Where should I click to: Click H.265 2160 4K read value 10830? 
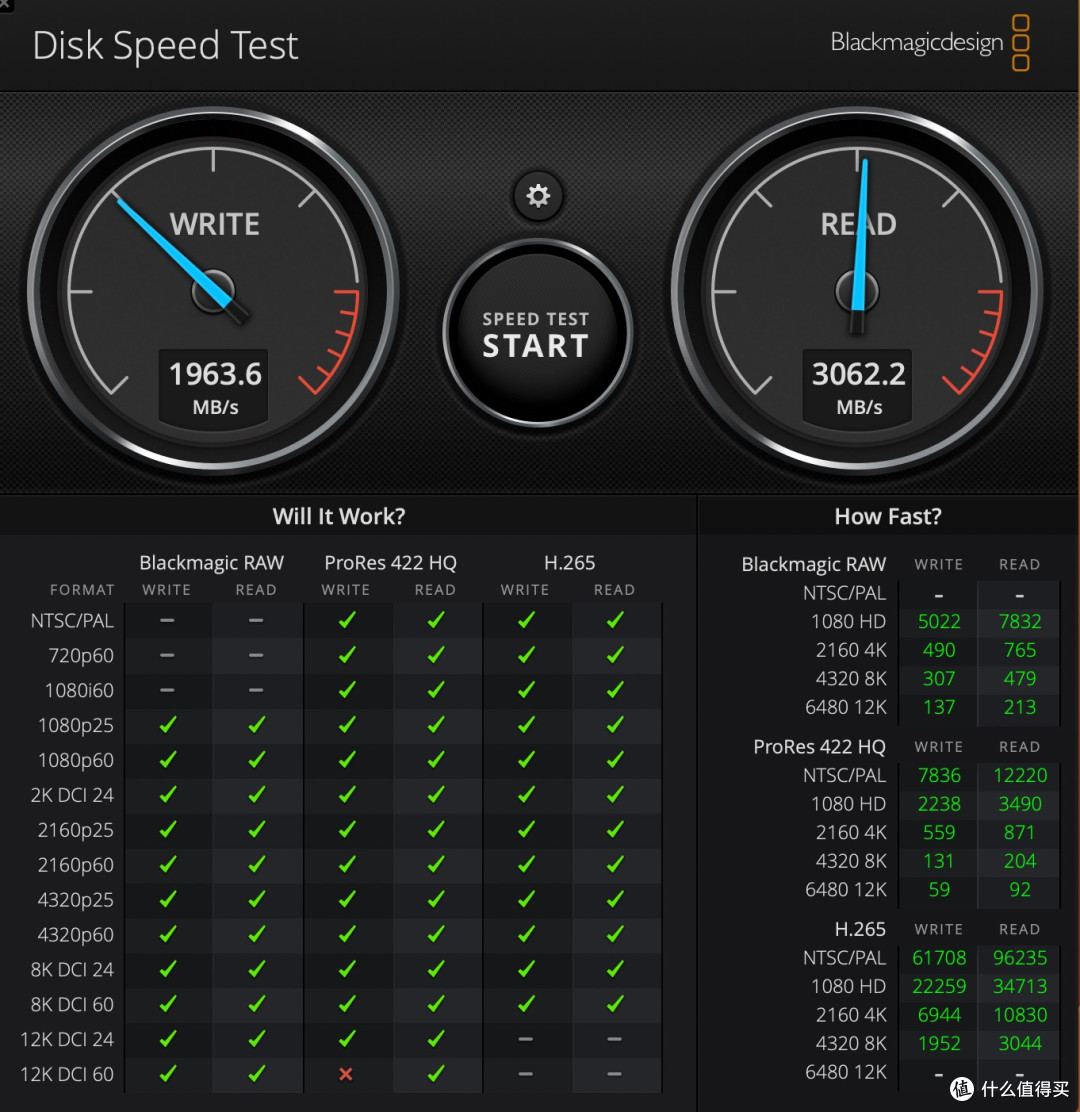click(1020, 1015)
